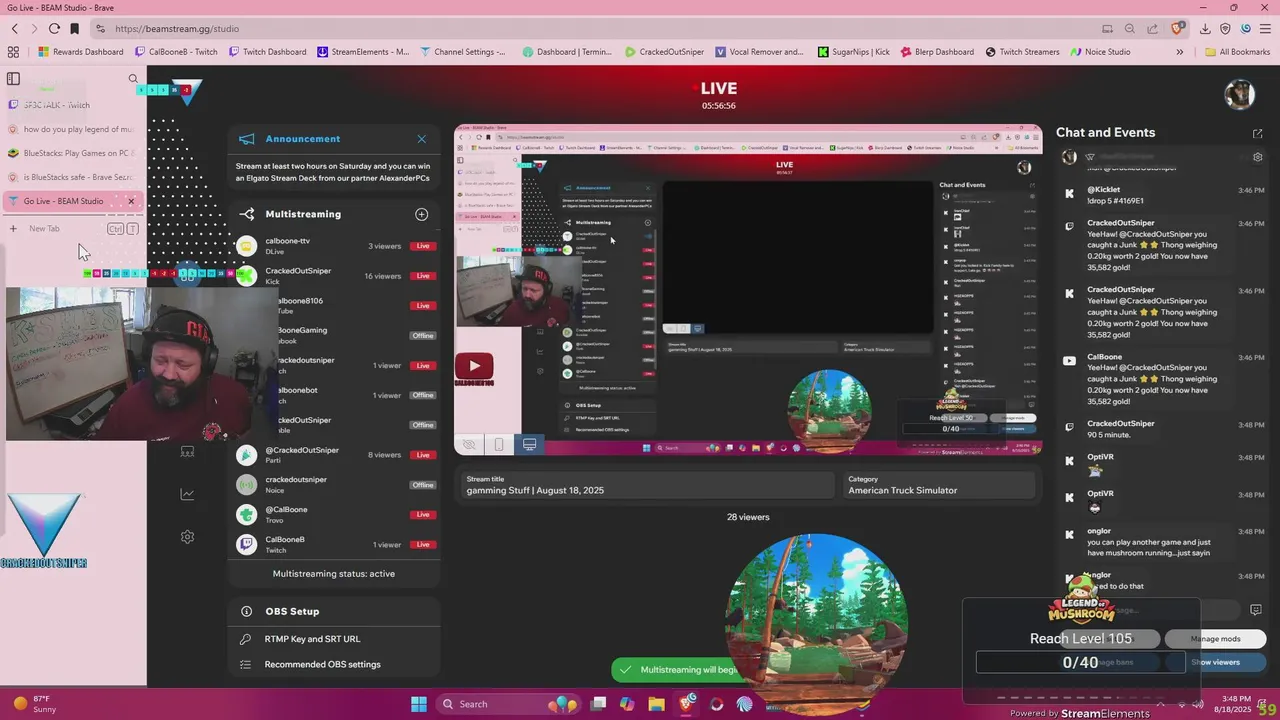
Task: Click the OBS Setup info icon
Action: (246, 611)
